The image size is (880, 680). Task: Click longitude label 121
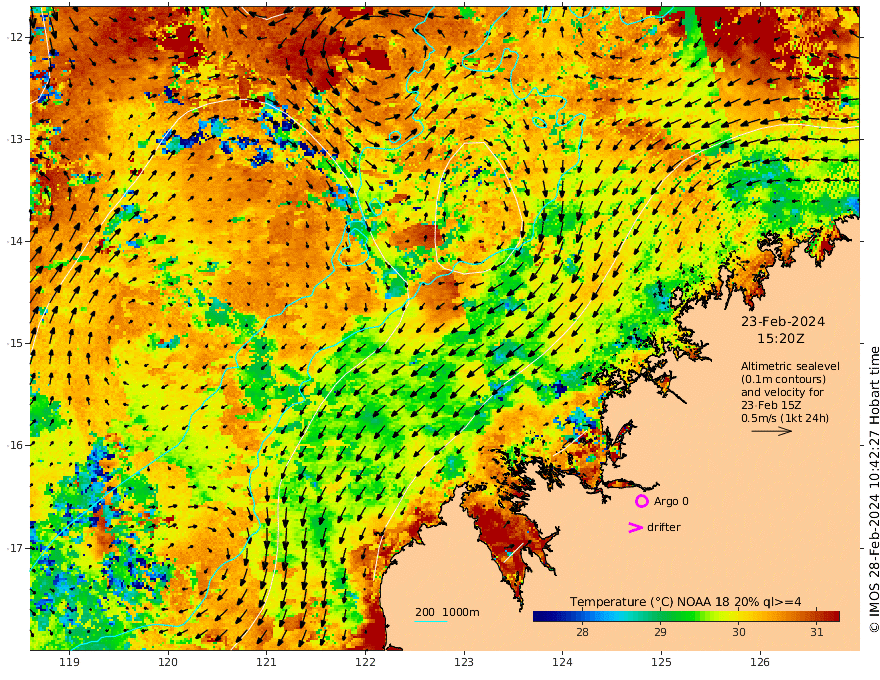(267, 662)
